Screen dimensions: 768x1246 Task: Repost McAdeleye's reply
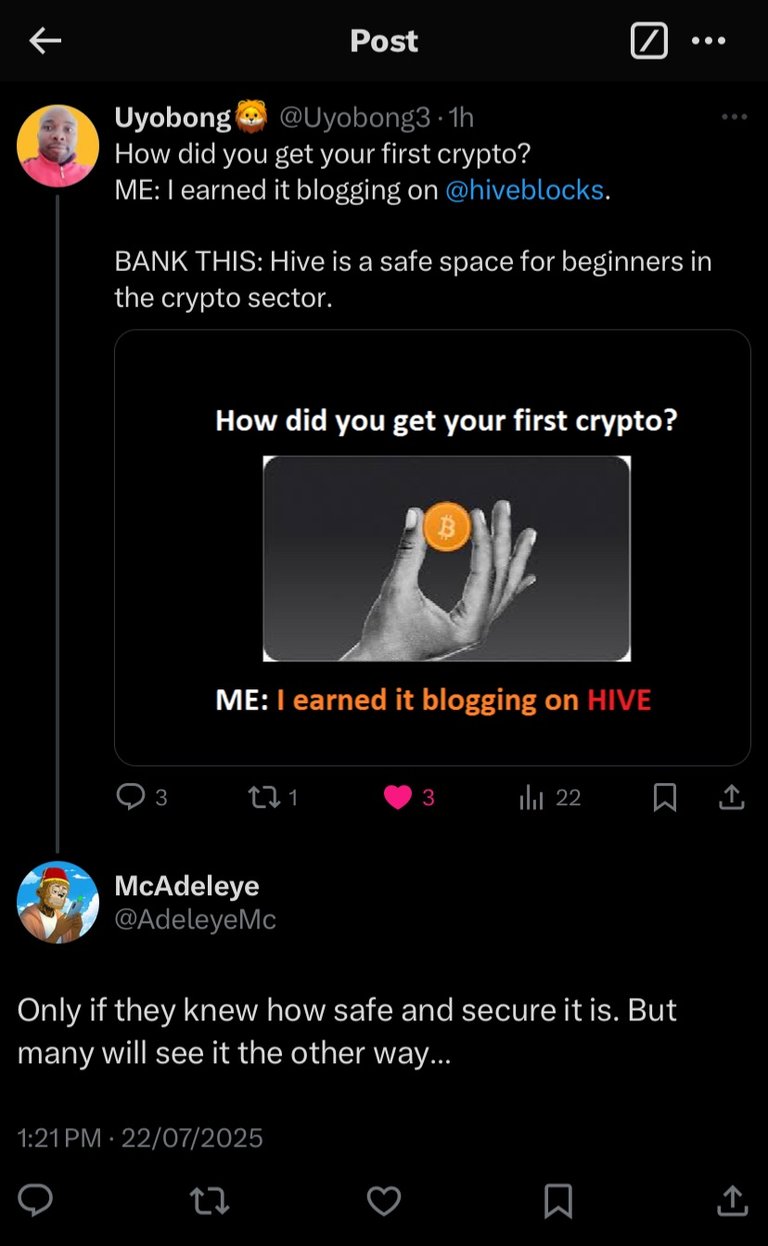coord(210,1199)
